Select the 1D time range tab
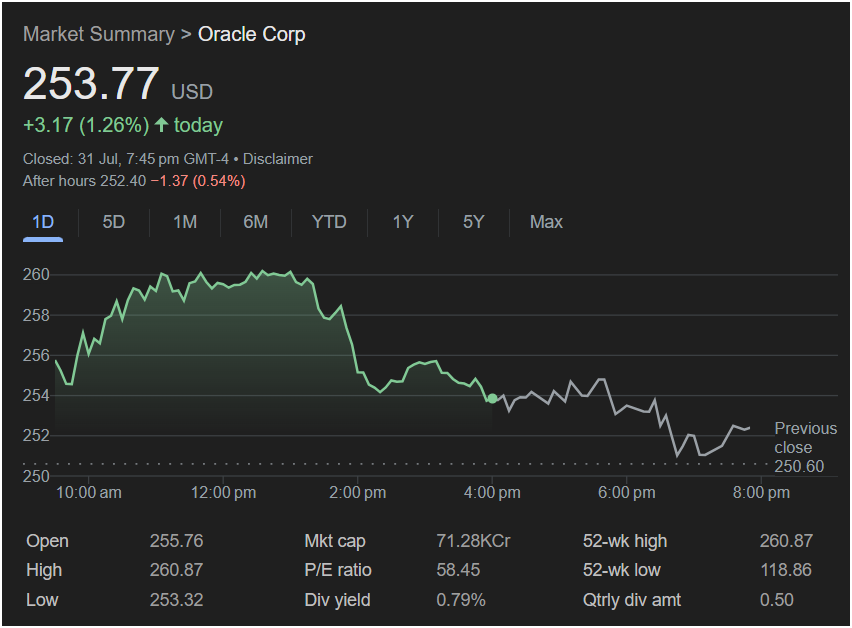This screenshot has width=852, height=628. pyautogui.click(x=43, y=222)
